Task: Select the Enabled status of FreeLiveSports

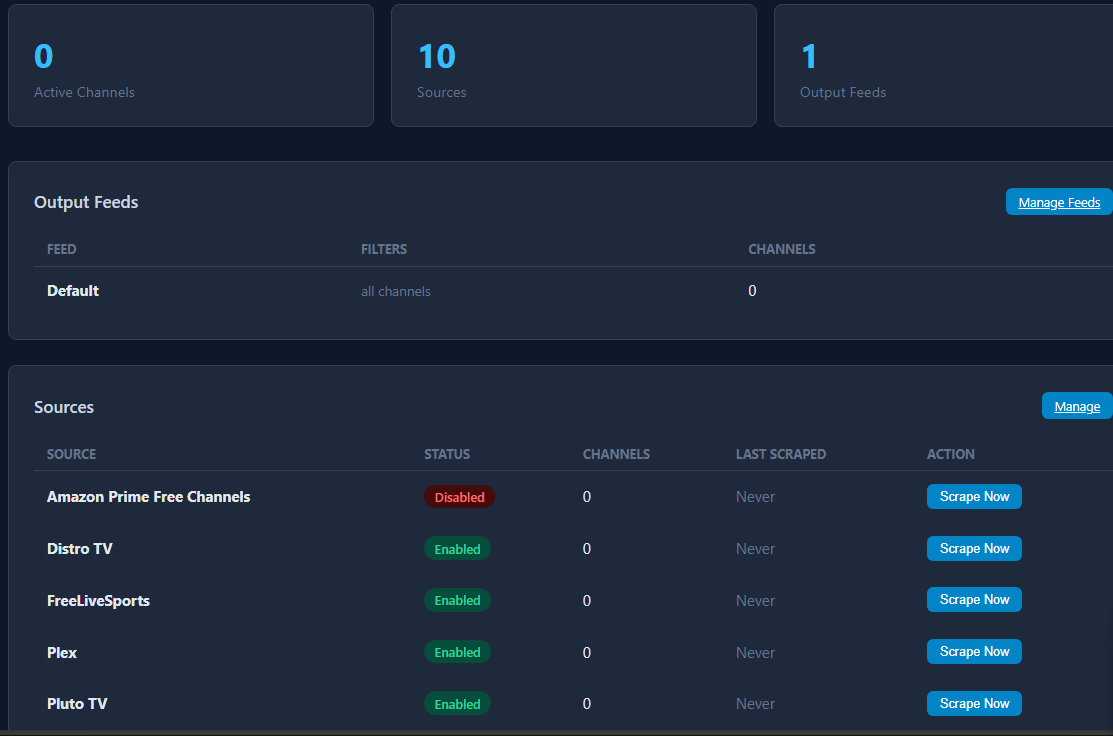Action: coord(457,601)
